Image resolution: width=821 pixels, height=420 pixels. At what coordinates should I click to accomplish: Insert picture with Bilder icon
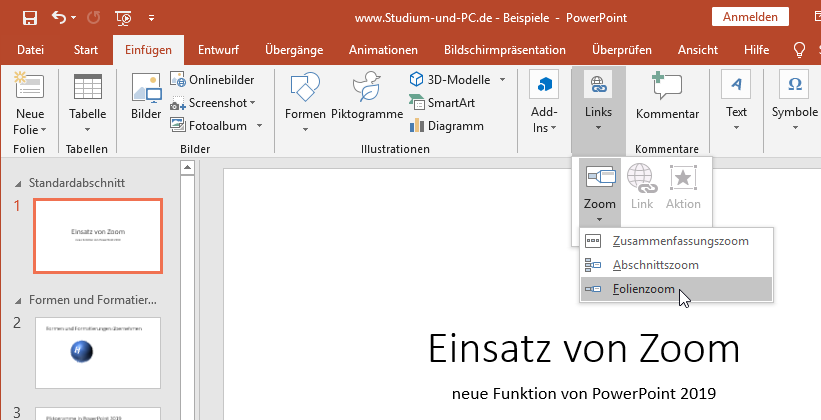click(146, 95)
